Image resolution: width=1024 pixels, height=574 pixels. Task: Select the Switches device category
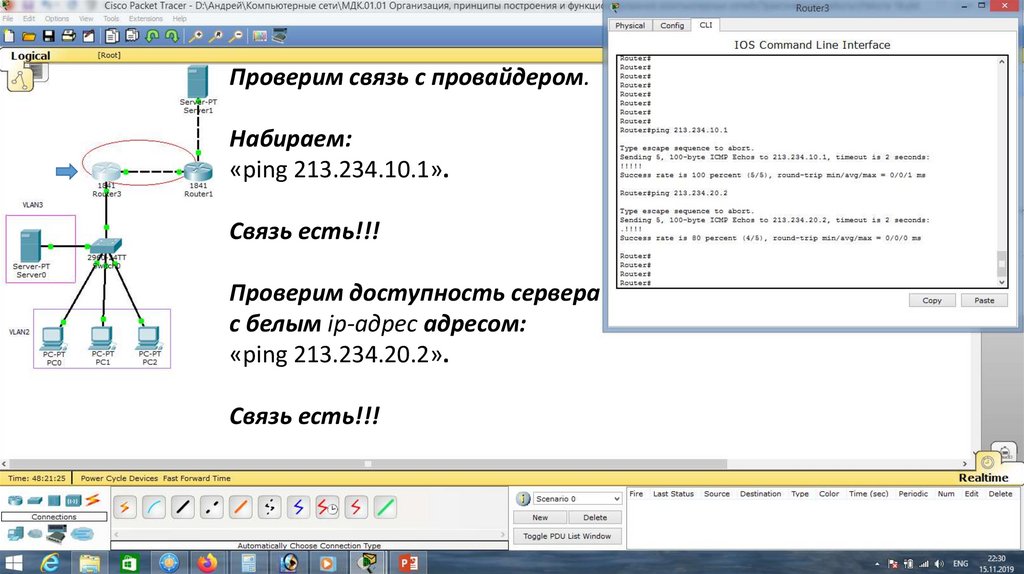pos(35,501)
